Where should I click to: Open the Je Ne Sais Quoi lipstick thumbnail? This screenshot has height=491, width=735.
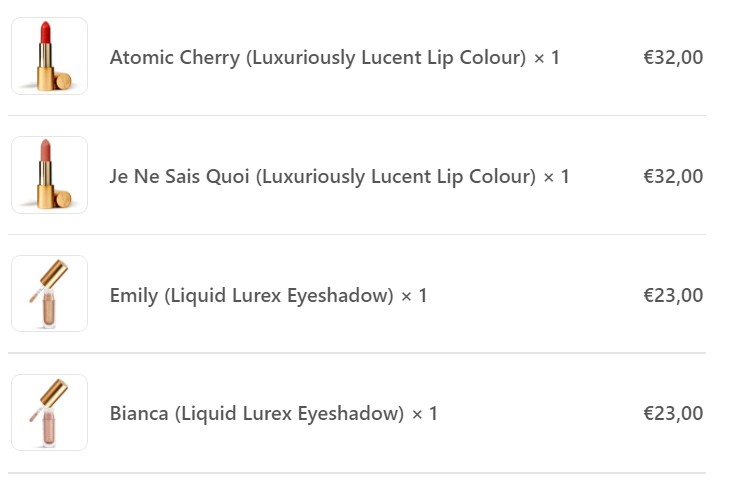point(49,175)
